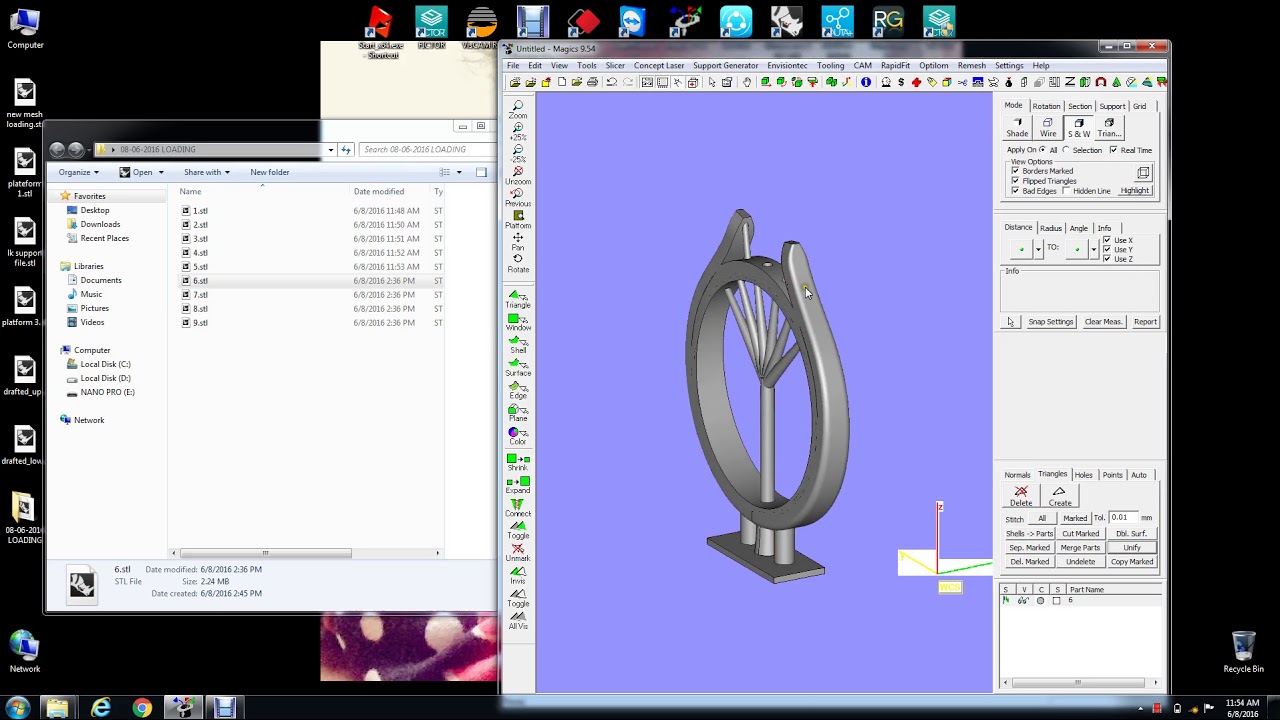Toggle the Bad Edges checkbox
Image resolution: width=1280 pixels, height=720 pixels.
point(1015,191)
